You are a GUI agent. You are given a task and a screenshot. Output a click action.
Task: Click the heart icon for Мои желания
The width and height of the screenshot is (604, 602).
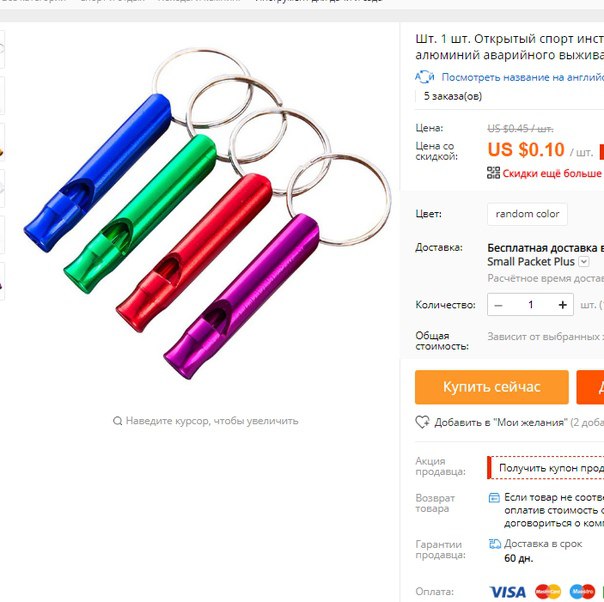[x=422, y=422]
